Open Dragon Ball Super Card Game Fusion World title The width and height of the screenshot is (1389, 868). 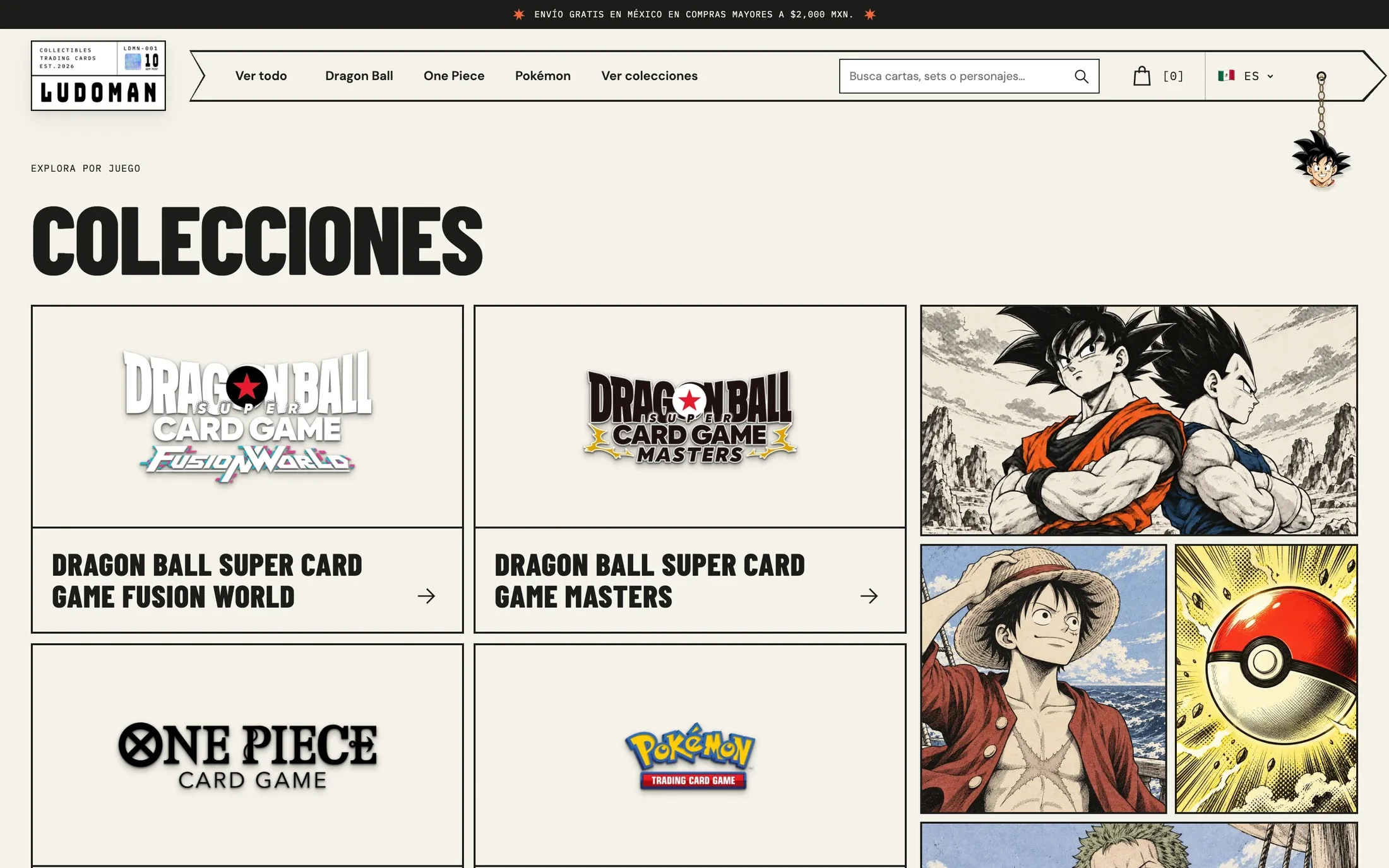(x=207, y=581)
